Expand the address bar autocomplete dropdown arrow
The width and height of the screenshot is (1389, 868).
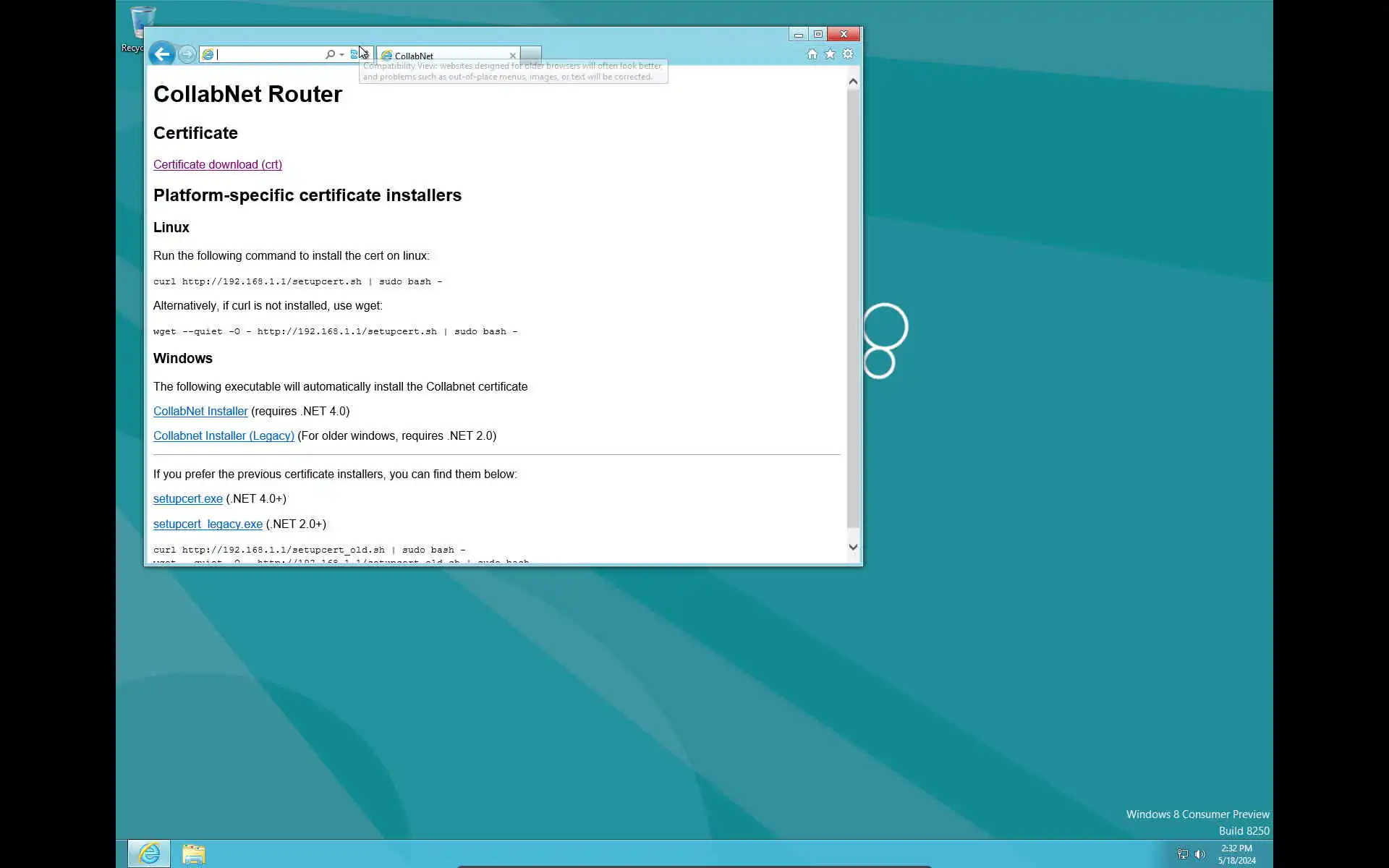[341, 55]
